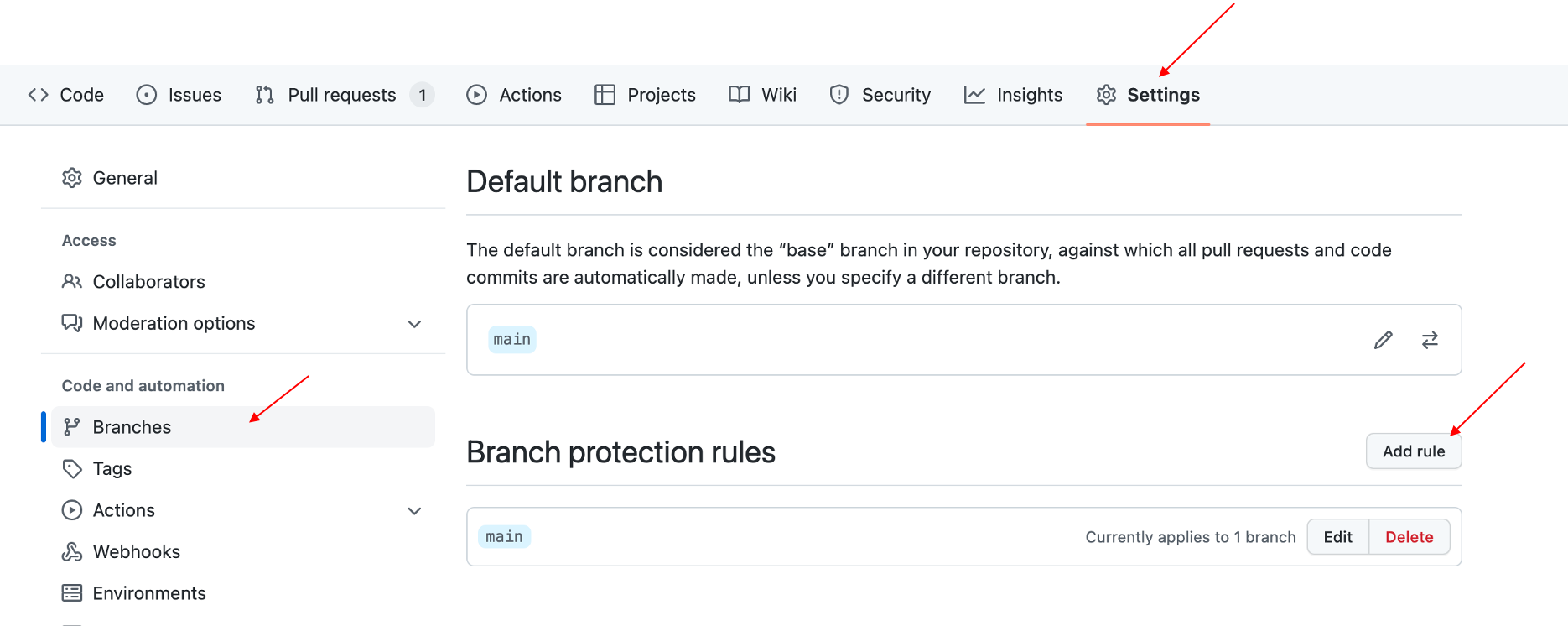Click the Issues circle-dot icon
Viewport: 1568px width, 626px height.
click(x=147, y=95)
